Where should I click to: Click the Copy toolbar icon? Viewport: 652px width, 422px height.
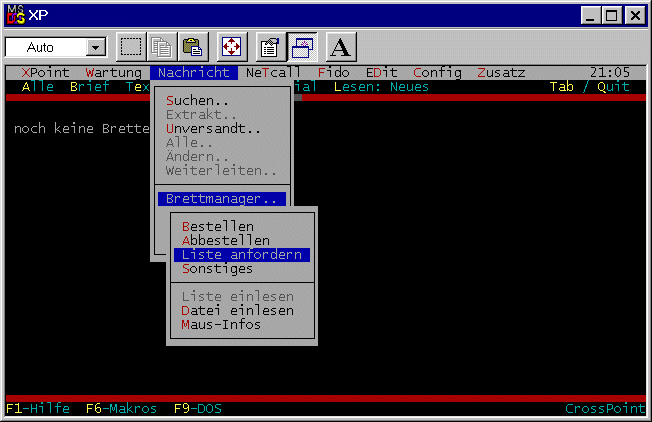[162, 47]
